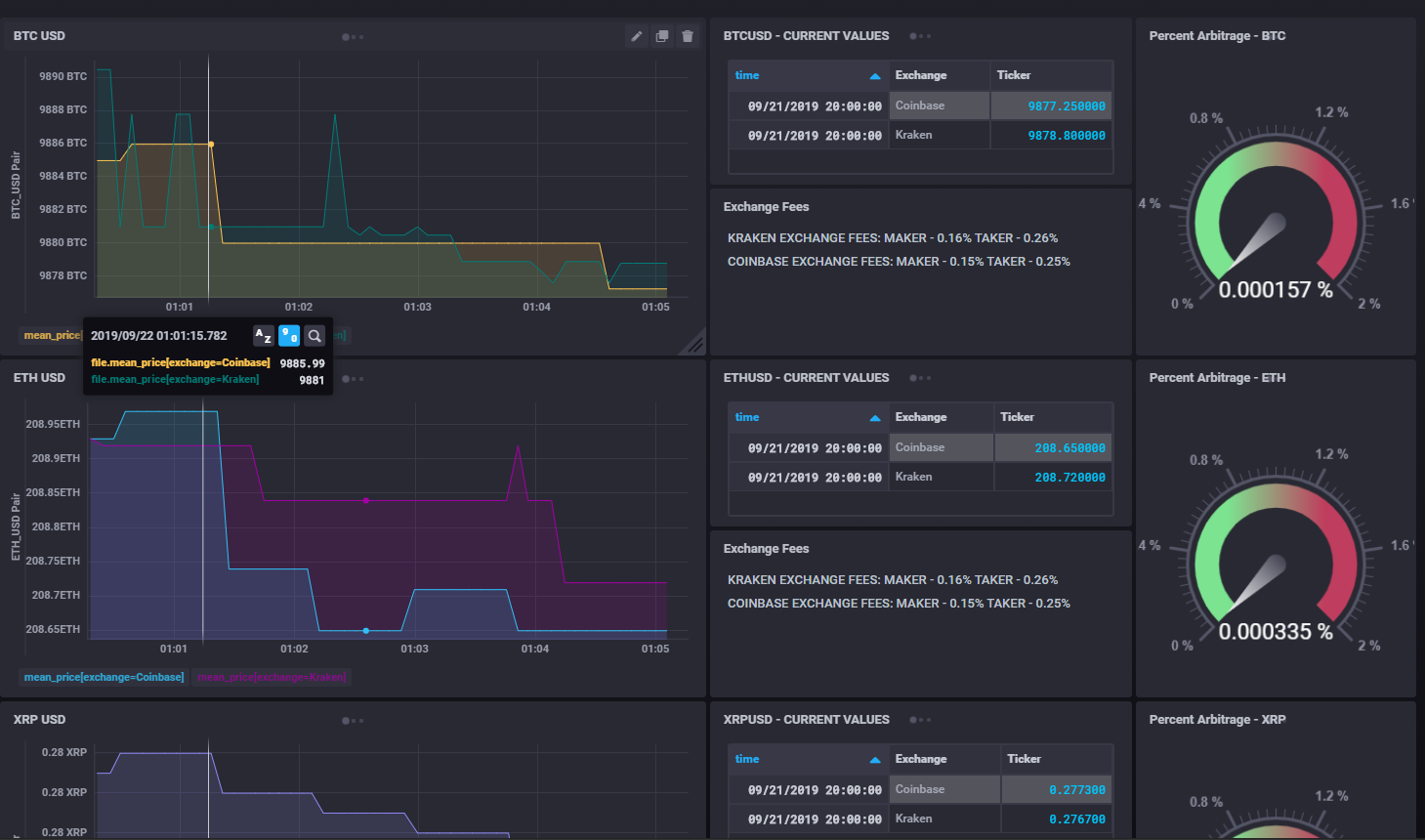Click dots handle beside ETHUSD - CURRENT VALUES title
The height and width of the screenshot is (840, 1425).
point(920,378)
